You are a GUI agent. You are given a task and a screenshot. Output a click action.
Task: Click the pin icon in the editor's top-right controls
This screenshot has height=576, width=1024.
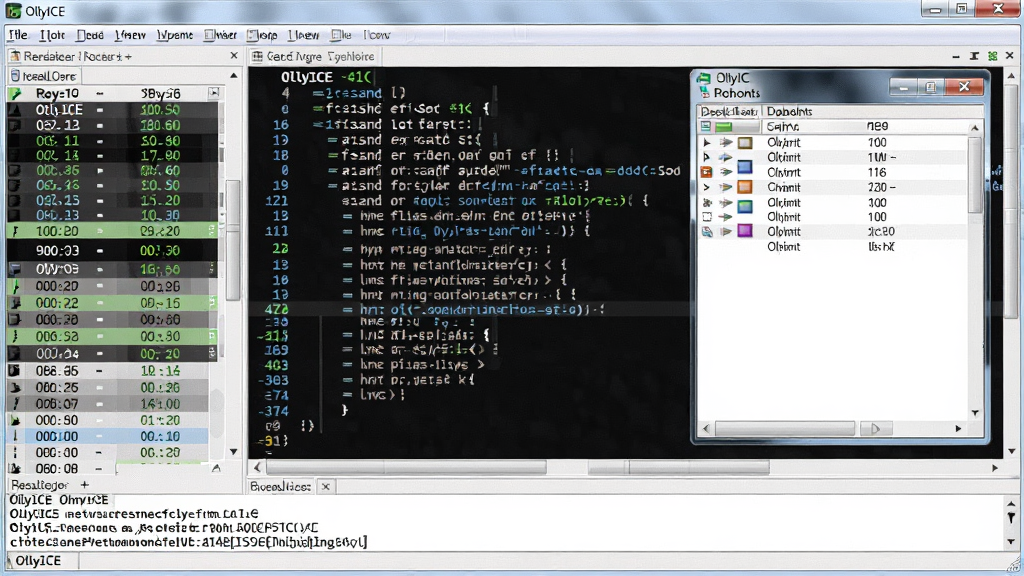click(974, 57)
